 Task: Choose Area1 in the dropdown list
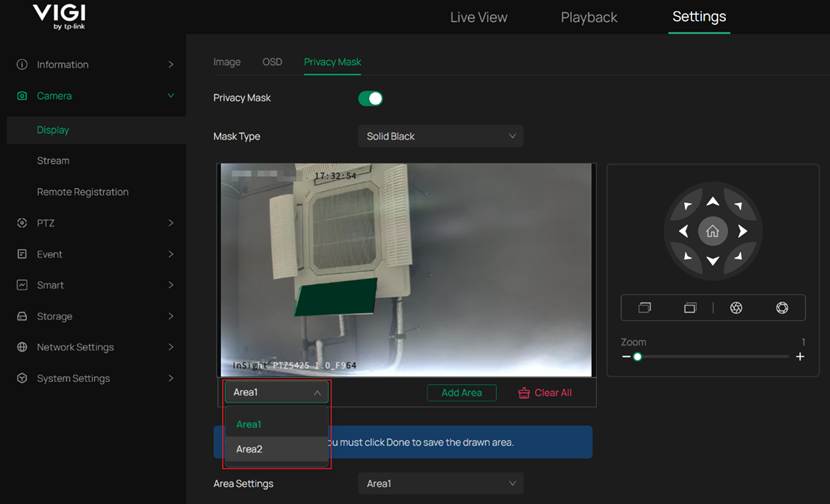click(x=276, y=424)
